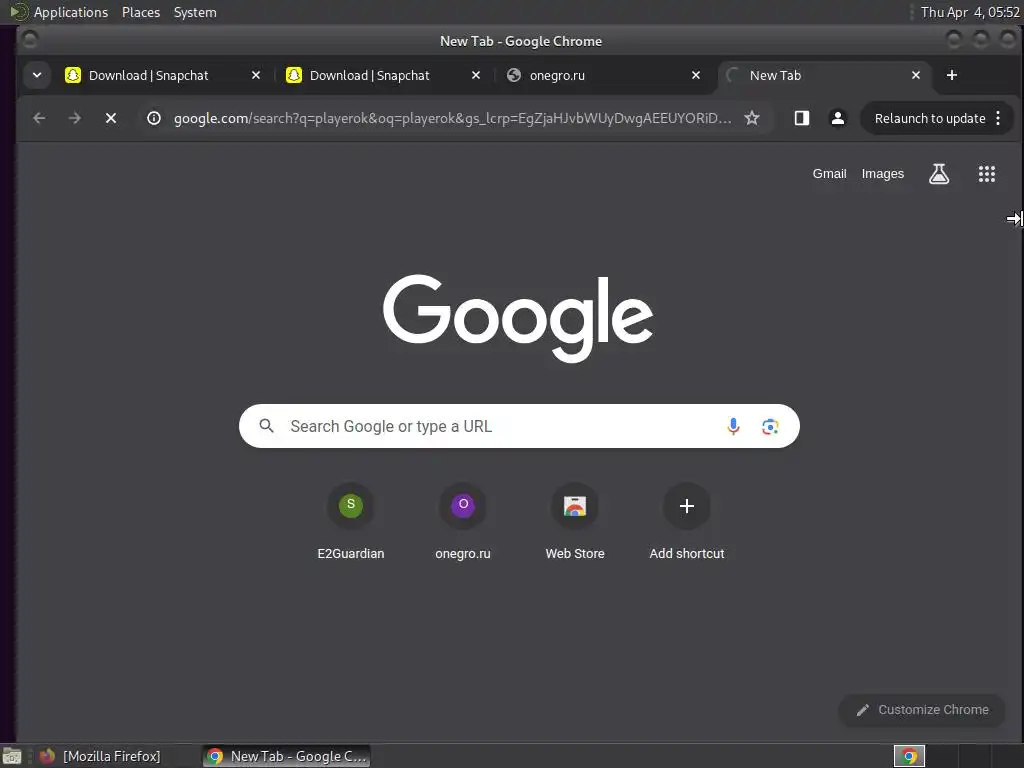Open the tab search dropdown arrow
This screenshot has height=768, width=1024.
(x=37, y=75)
